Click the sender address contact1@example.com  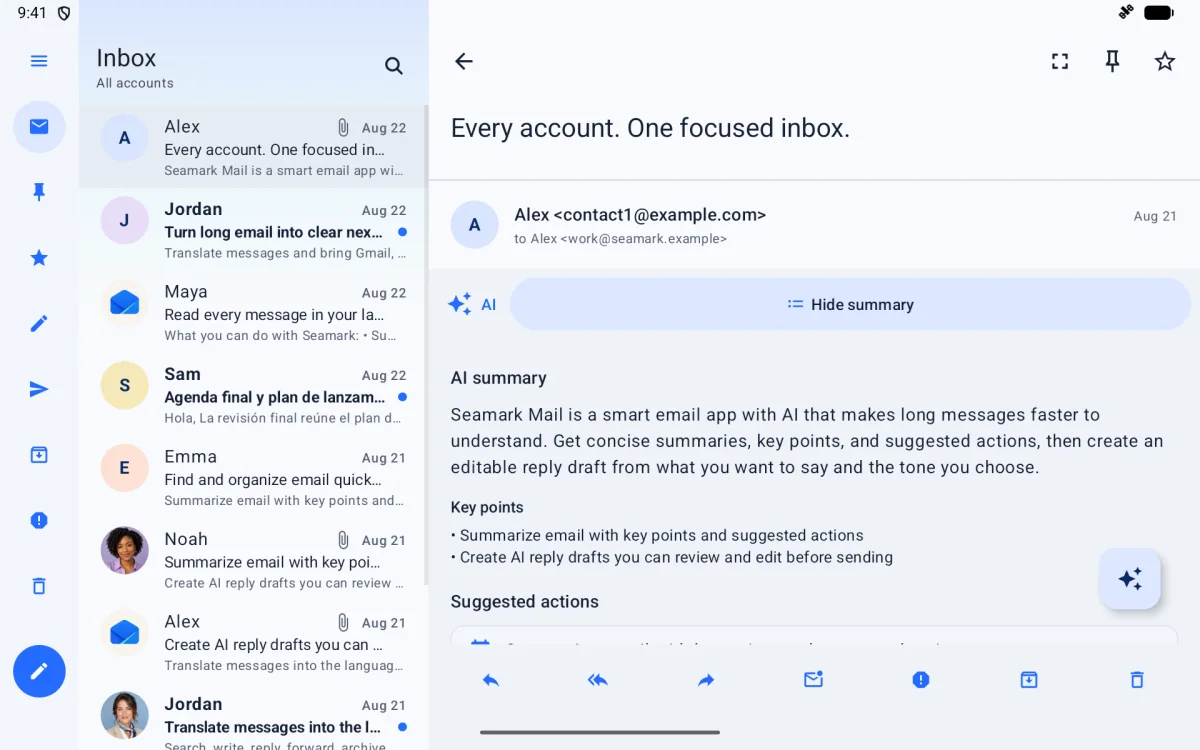point(659,215)
